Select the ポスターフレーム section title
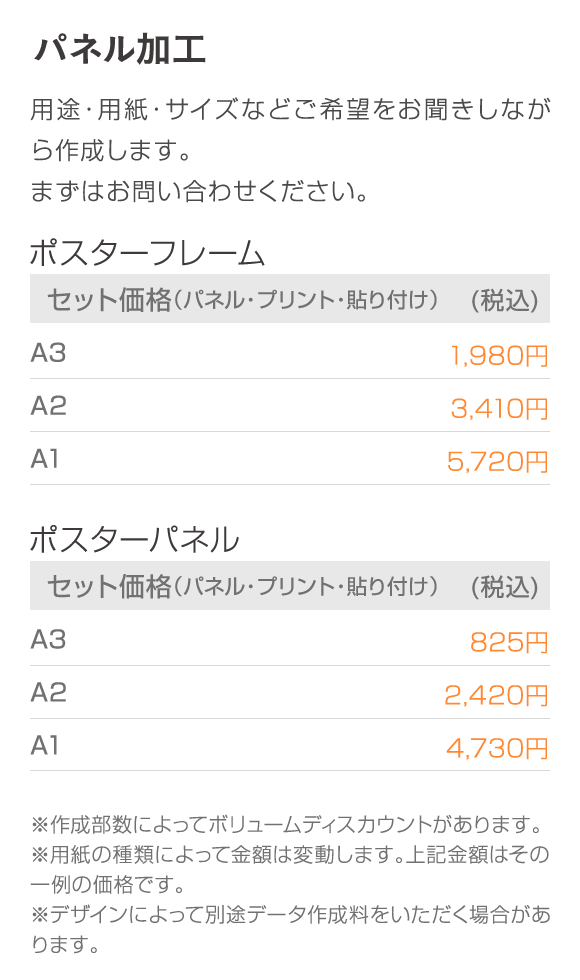 coord(148,253)
